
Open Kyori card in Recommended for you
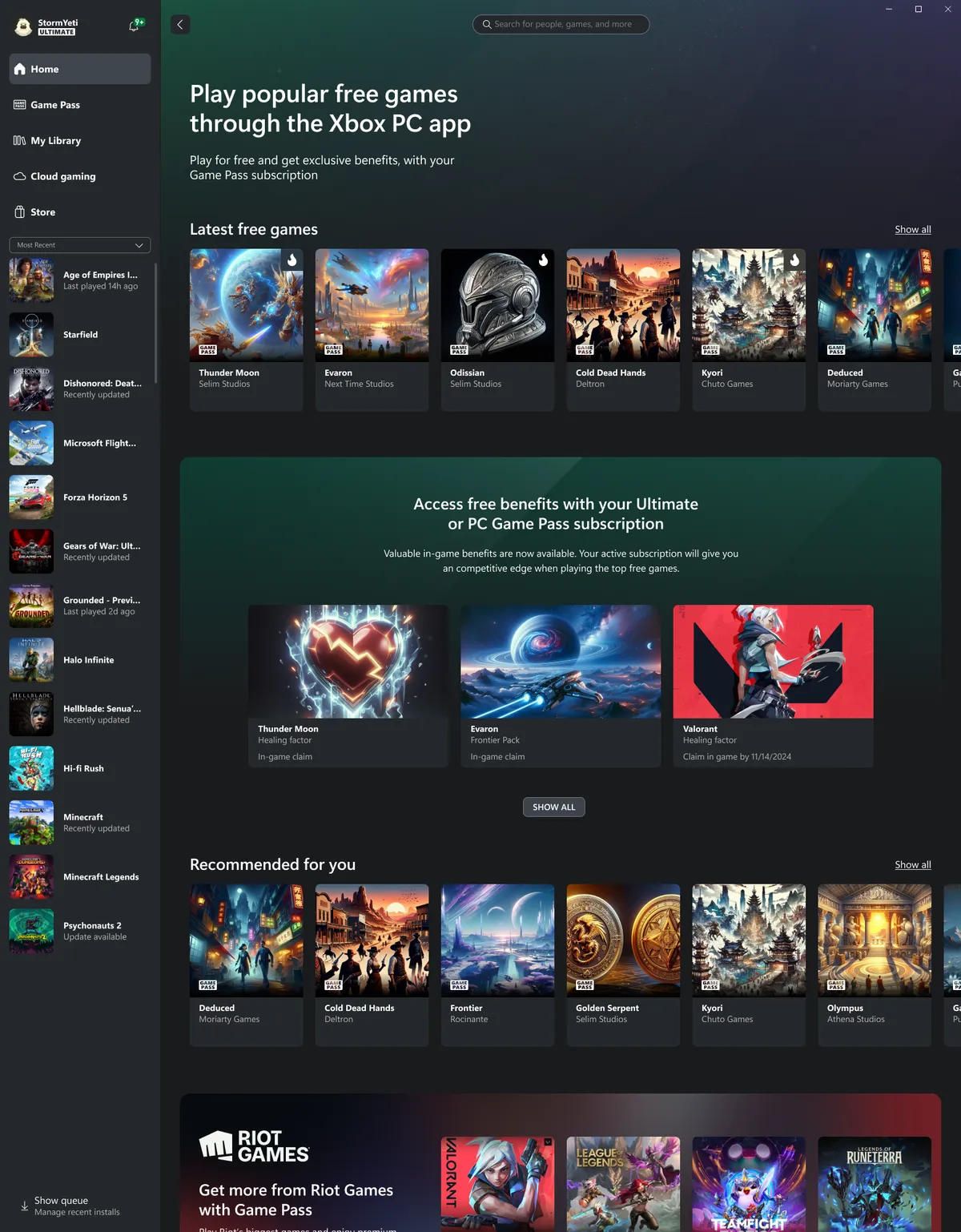pyautogui.click(x=749, y=965)
